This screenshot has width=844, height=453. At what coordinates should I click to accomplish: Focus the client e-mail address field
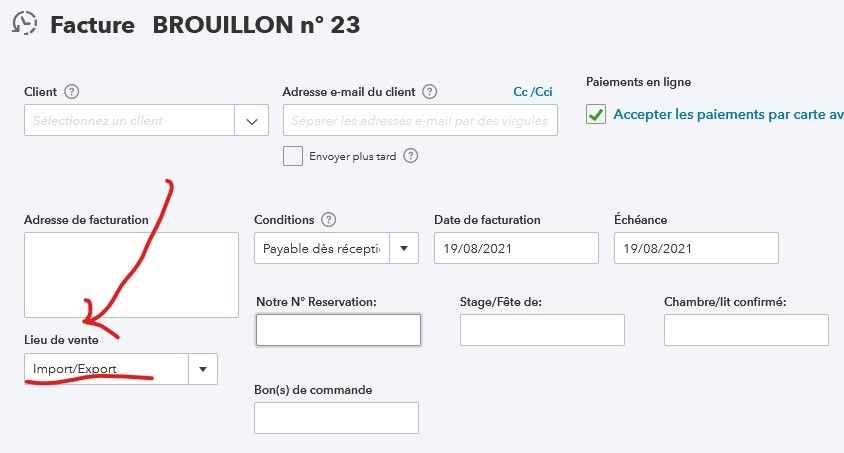click(420, 121)
